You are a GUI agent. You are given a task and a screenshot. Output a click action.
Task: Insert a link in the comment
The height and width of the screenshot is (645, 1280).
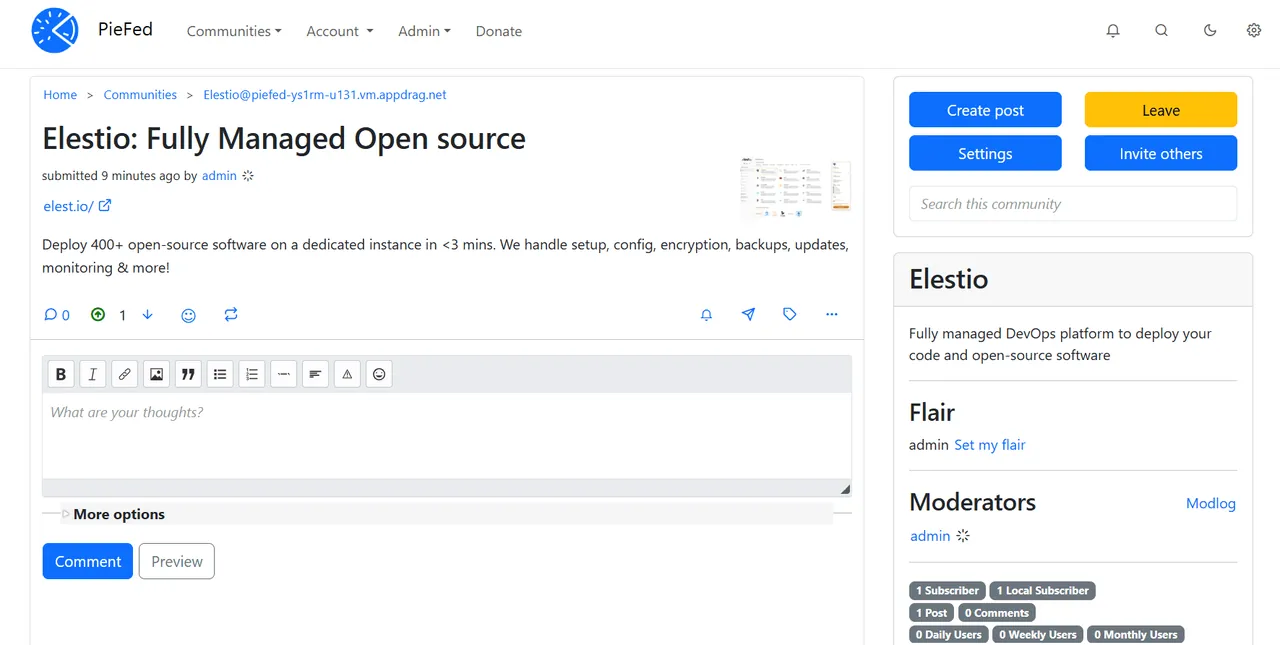(x=125, y=374)
